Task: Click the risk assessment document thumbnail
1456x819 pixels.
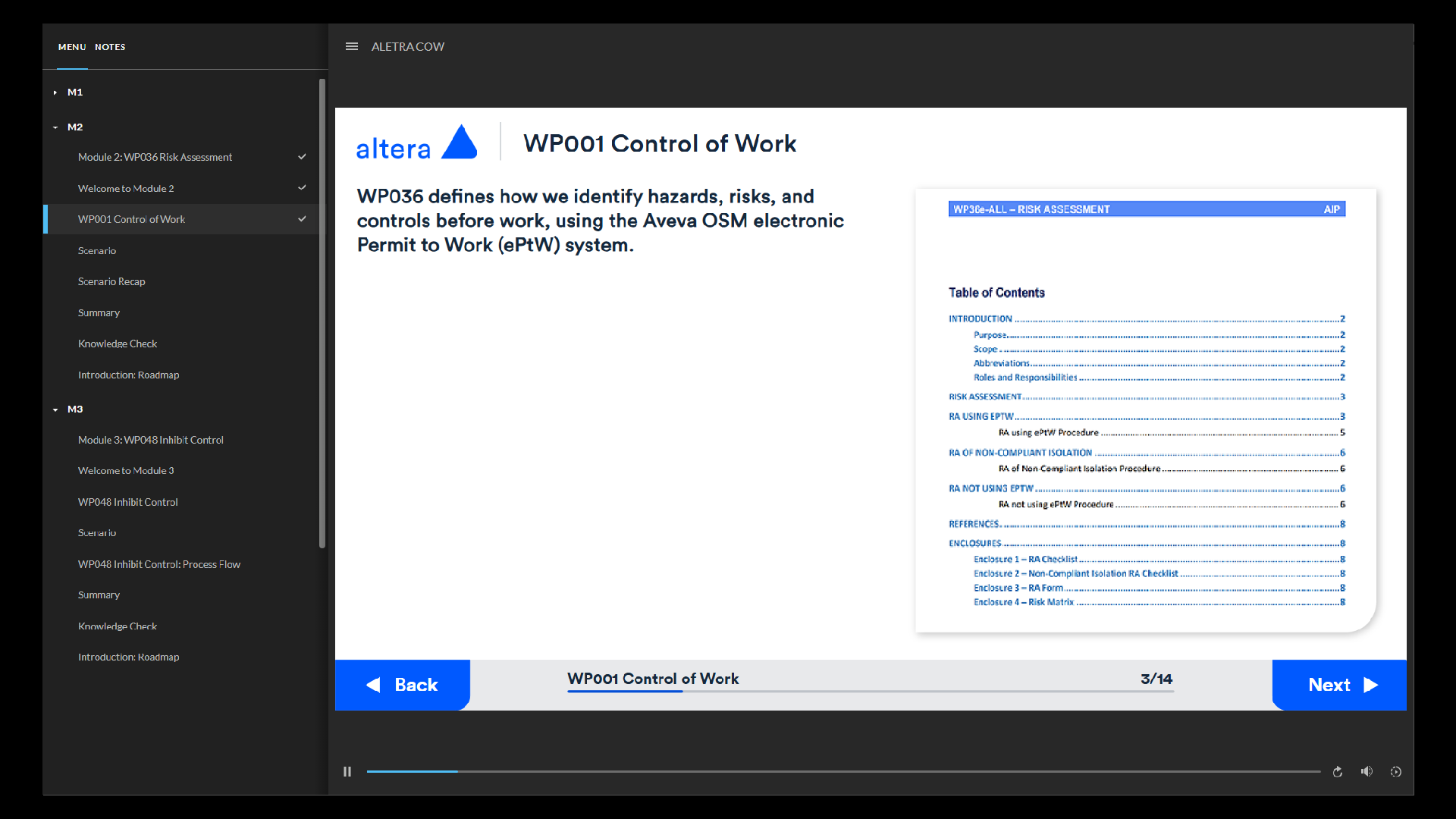Action: 1145,409
